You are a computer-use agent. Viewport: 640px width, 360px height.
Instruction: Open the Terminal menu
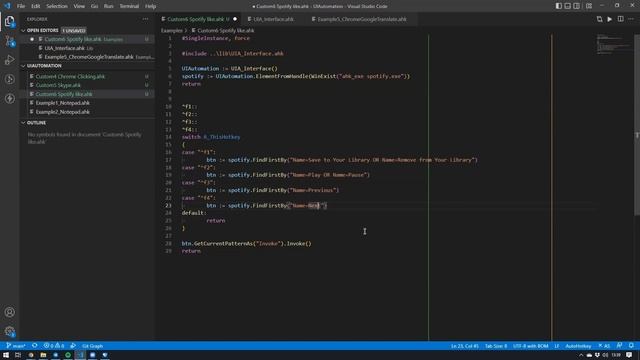tap(129, 6)
